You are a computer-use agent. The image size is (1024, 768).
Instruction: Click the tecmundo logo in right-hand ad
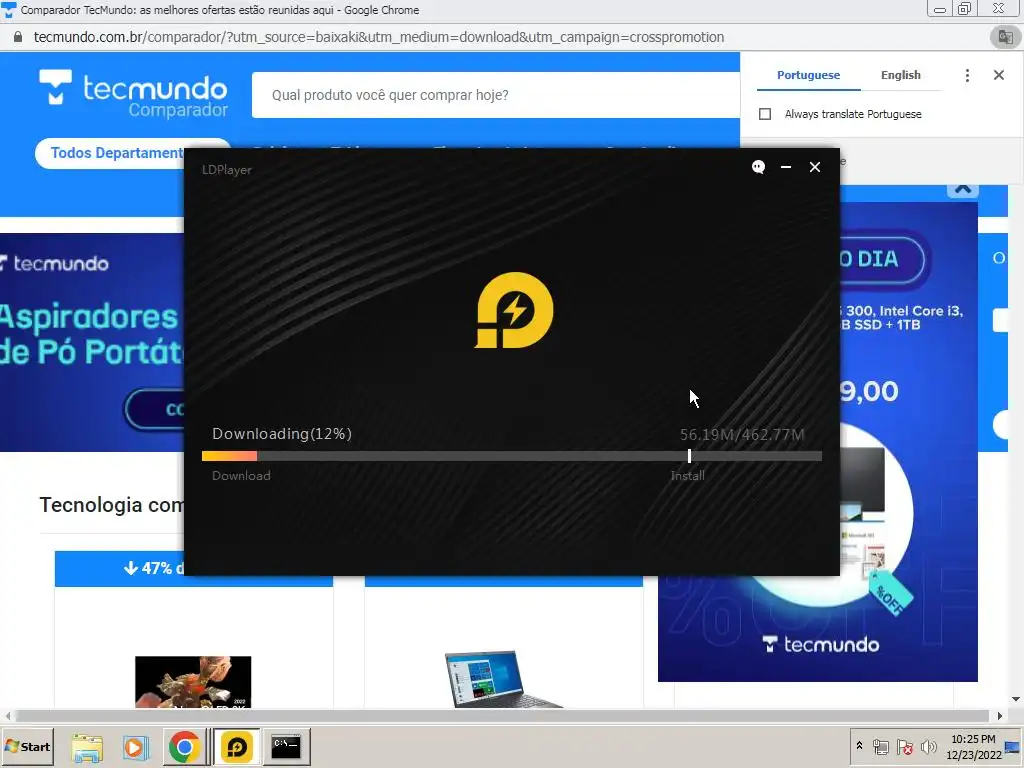tap(822, 645)
